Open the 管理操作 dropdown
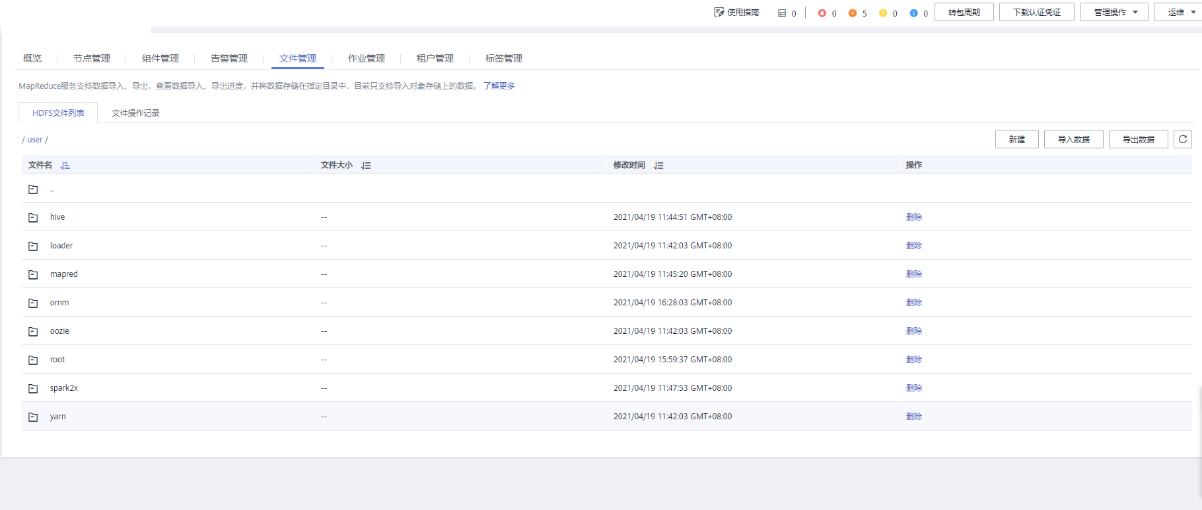The image size is (1202, 510). coord(1114,13)
